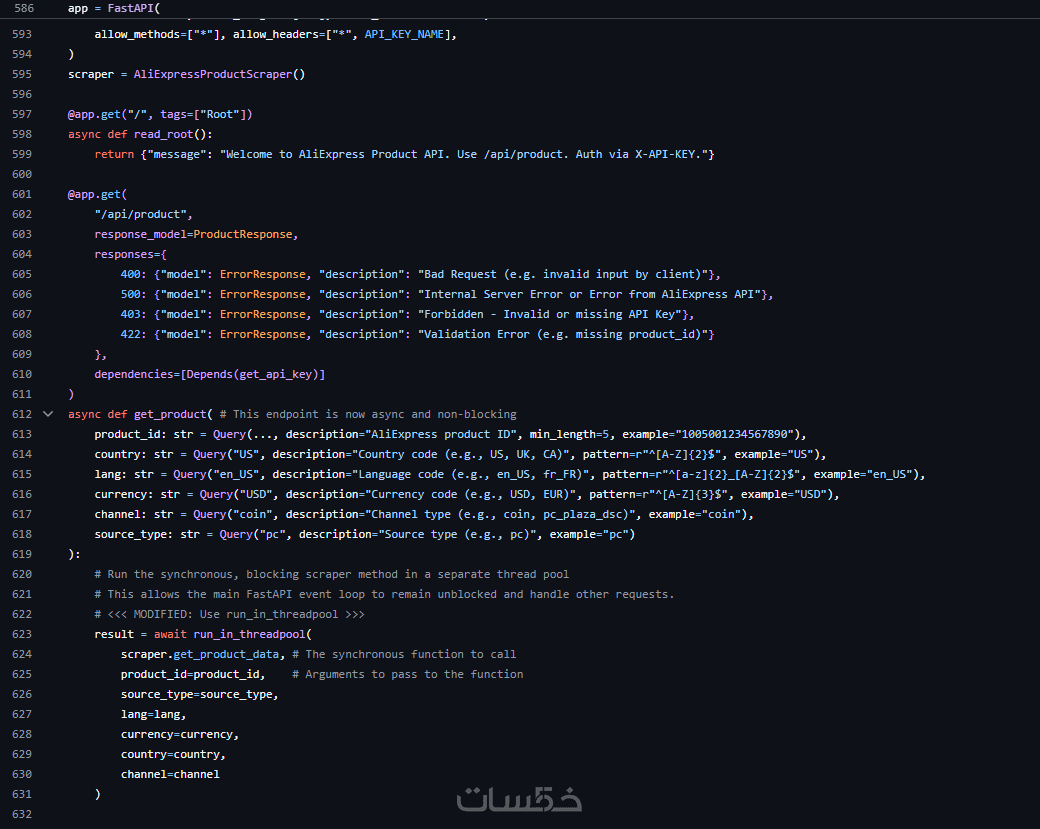Click 'channel: str' parameter on line 617

133,514
